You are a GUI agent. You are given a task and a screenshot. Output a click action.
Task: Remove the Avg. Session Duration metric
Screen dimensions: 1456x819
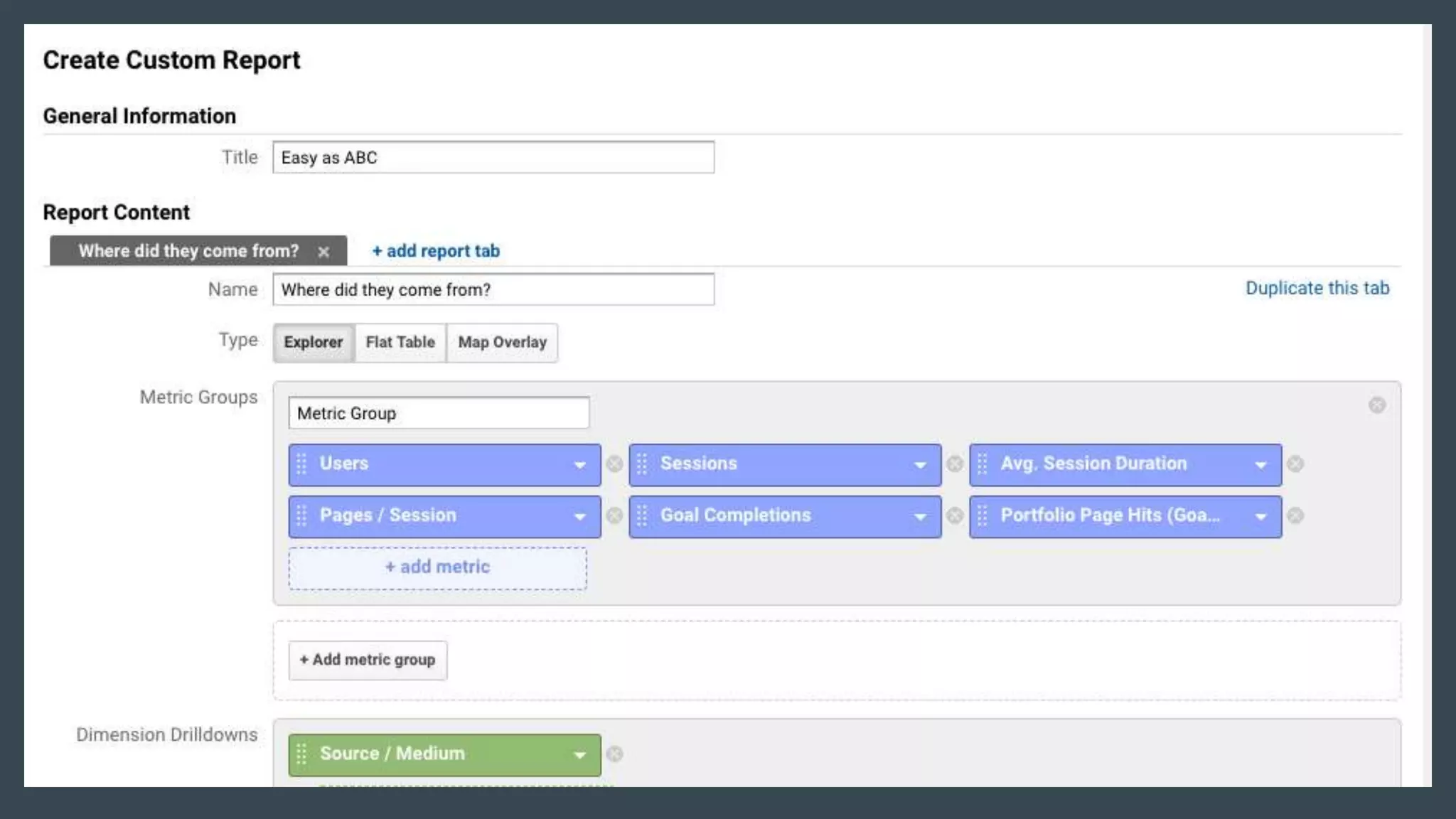(x=1295, y=464)
